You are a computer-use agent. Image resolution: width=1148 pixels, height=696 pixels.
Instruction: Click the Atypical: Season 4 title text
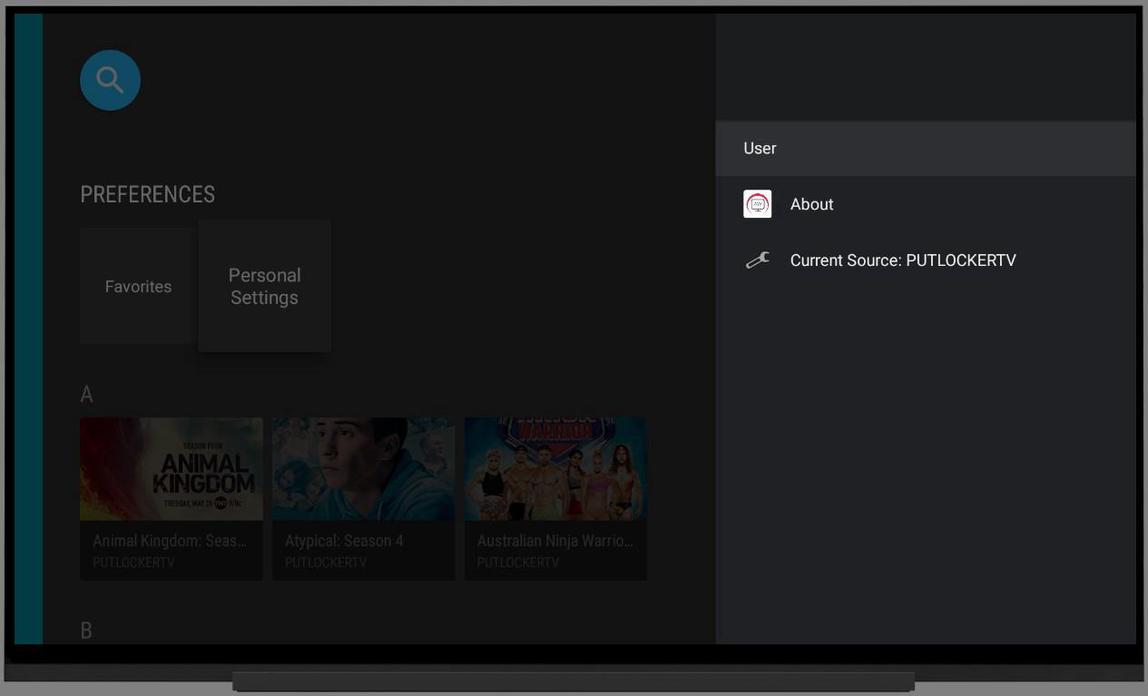click(x=344, y=538)
